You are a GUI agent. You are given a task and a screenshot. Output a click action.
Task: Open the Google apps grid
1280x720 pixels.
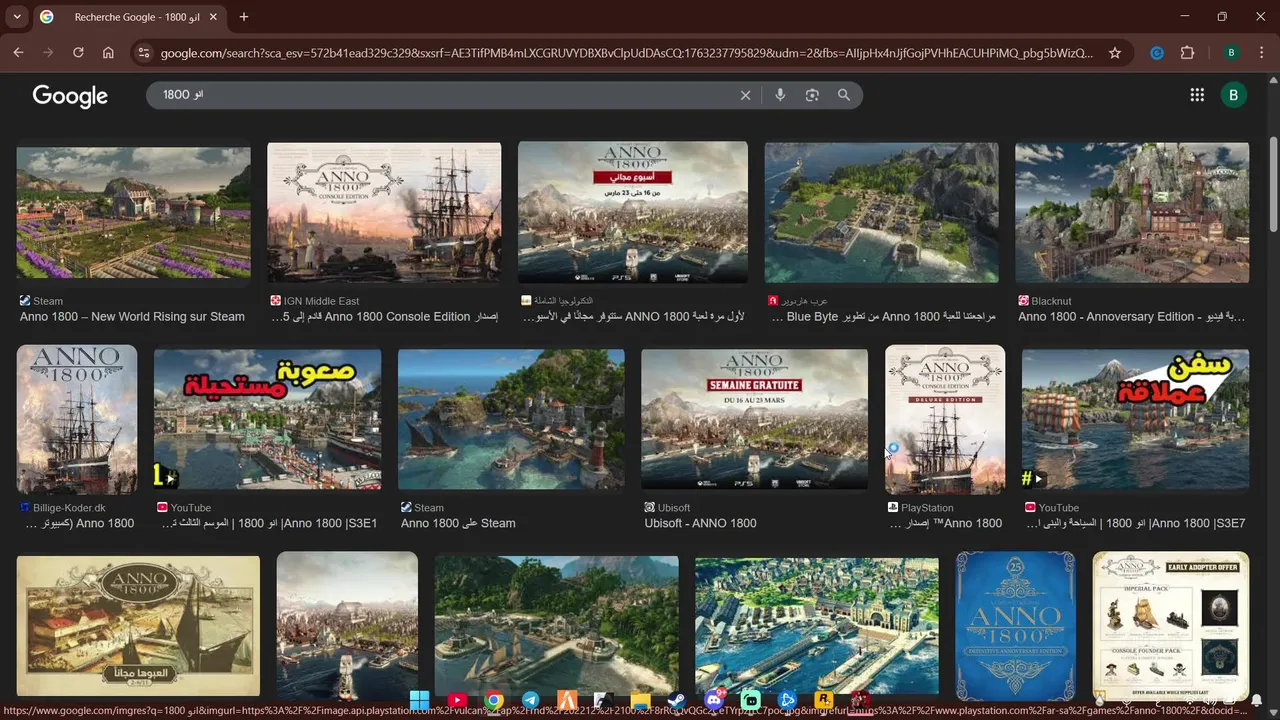[x=1197, y=95]
